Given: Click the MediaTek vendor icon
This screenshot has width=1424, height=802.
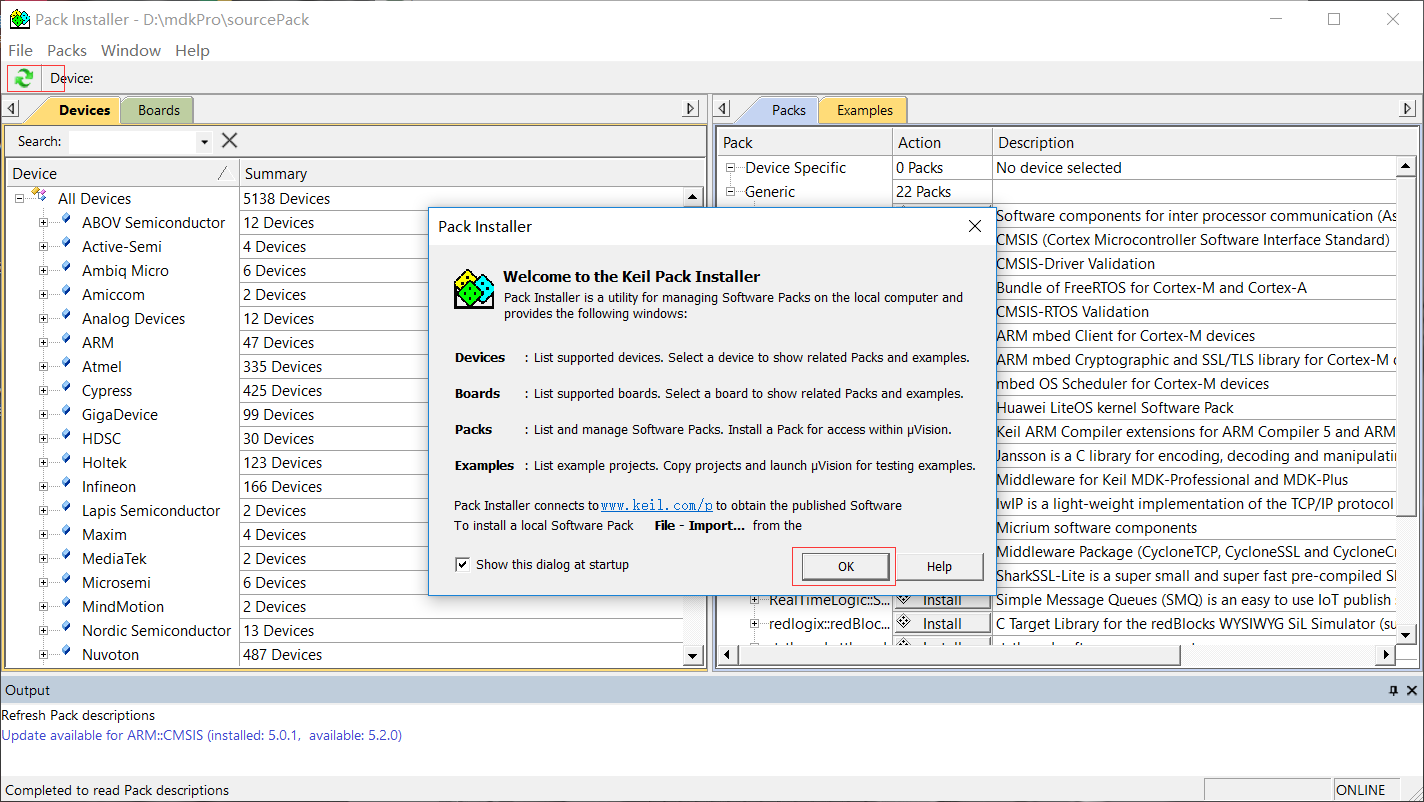Looking at the screenshot, I should (x=66, y=557).
